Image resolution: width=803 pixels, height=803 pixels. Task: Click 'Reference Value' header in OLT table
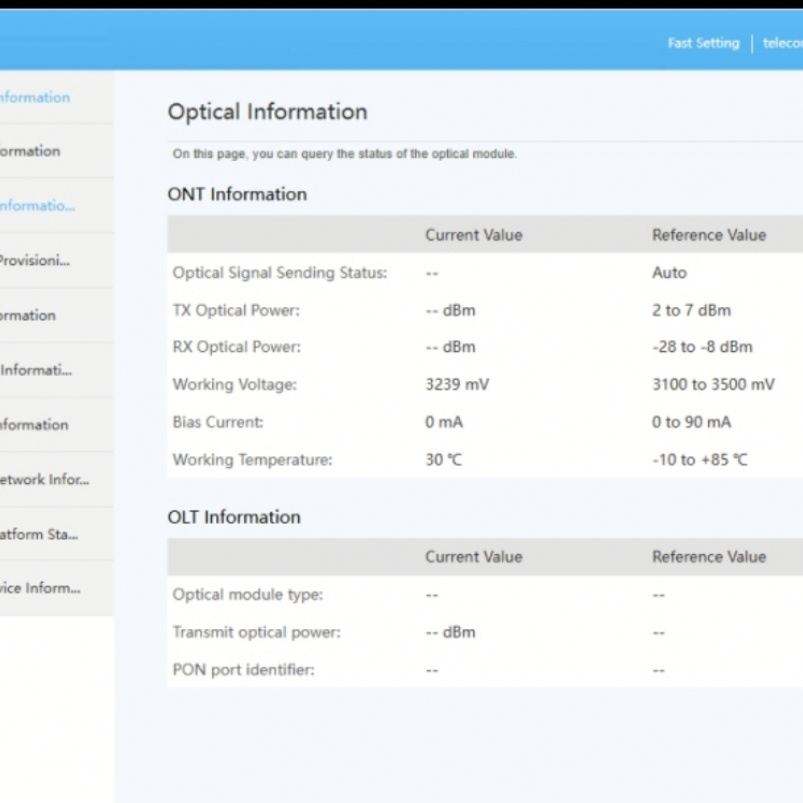pyautogui.click(x=708, y=557)
